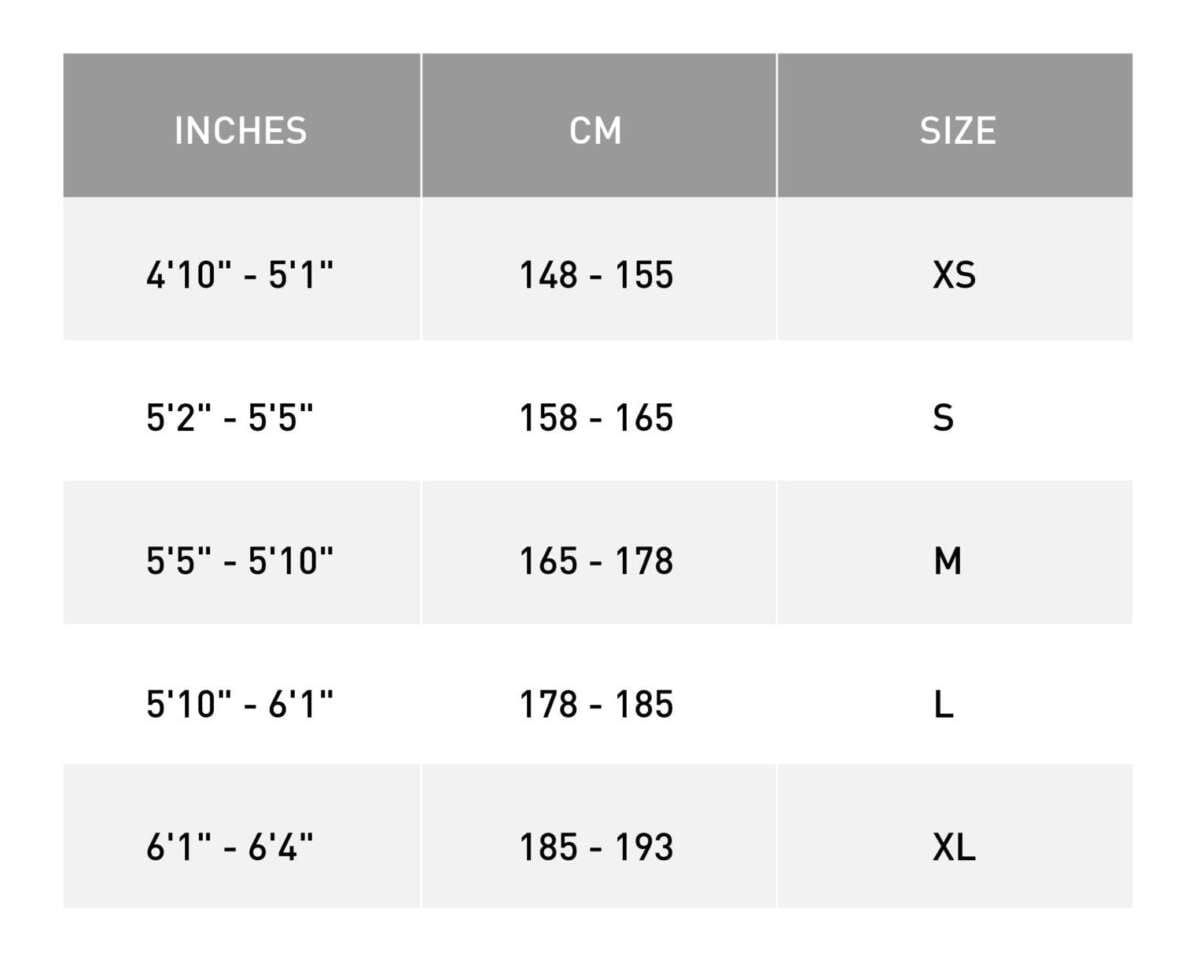This screenshot has width=1200, height=978.
Task: Select the 5'2" - 5'5" inches cell
Action: pyautogui.click(x=230, y=417)
